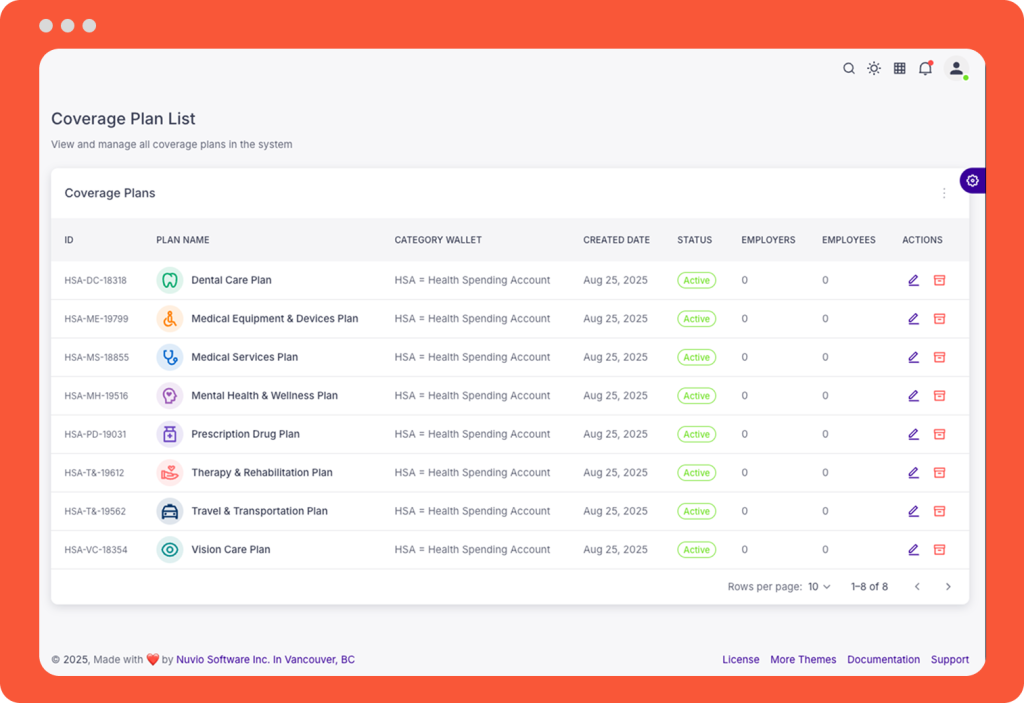Go to the previous table page
Viewport: 1024px width, 703px height.
tap(917, 587)
